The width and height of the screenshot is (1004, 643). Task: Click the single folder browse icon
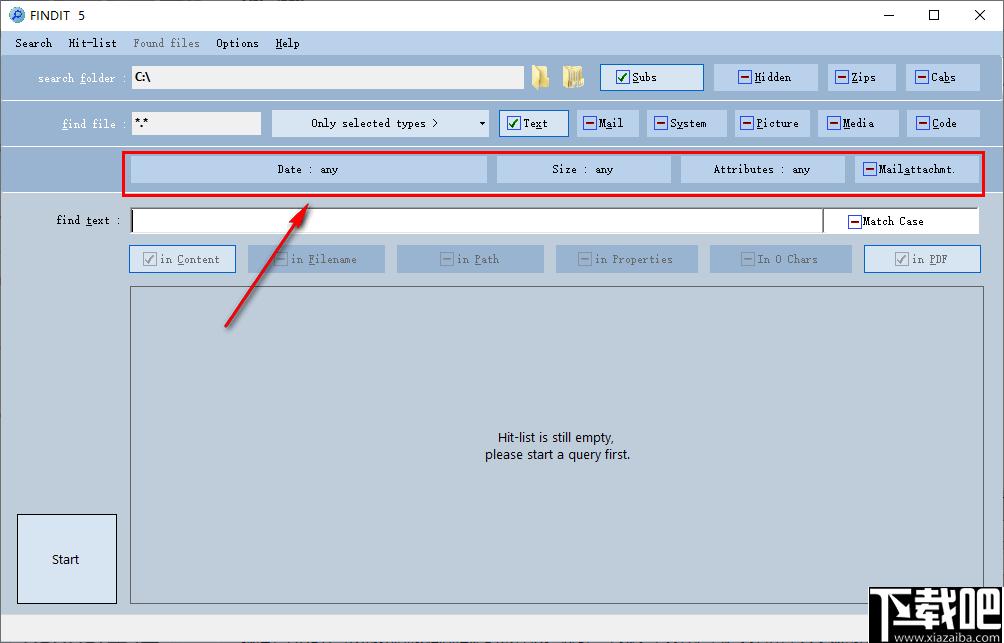point(540,77)
